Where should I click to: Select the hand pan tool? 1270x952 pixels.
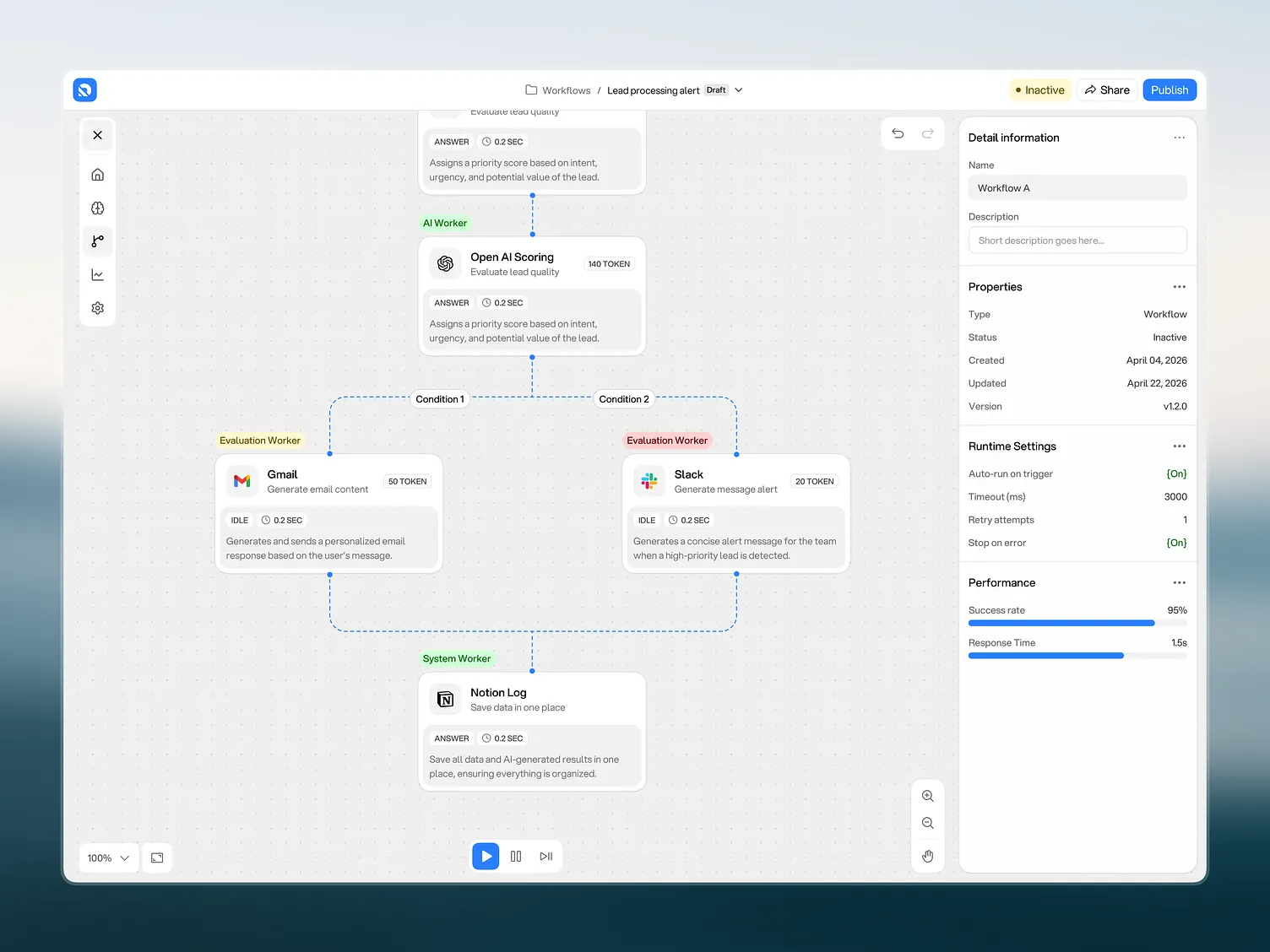928,857
